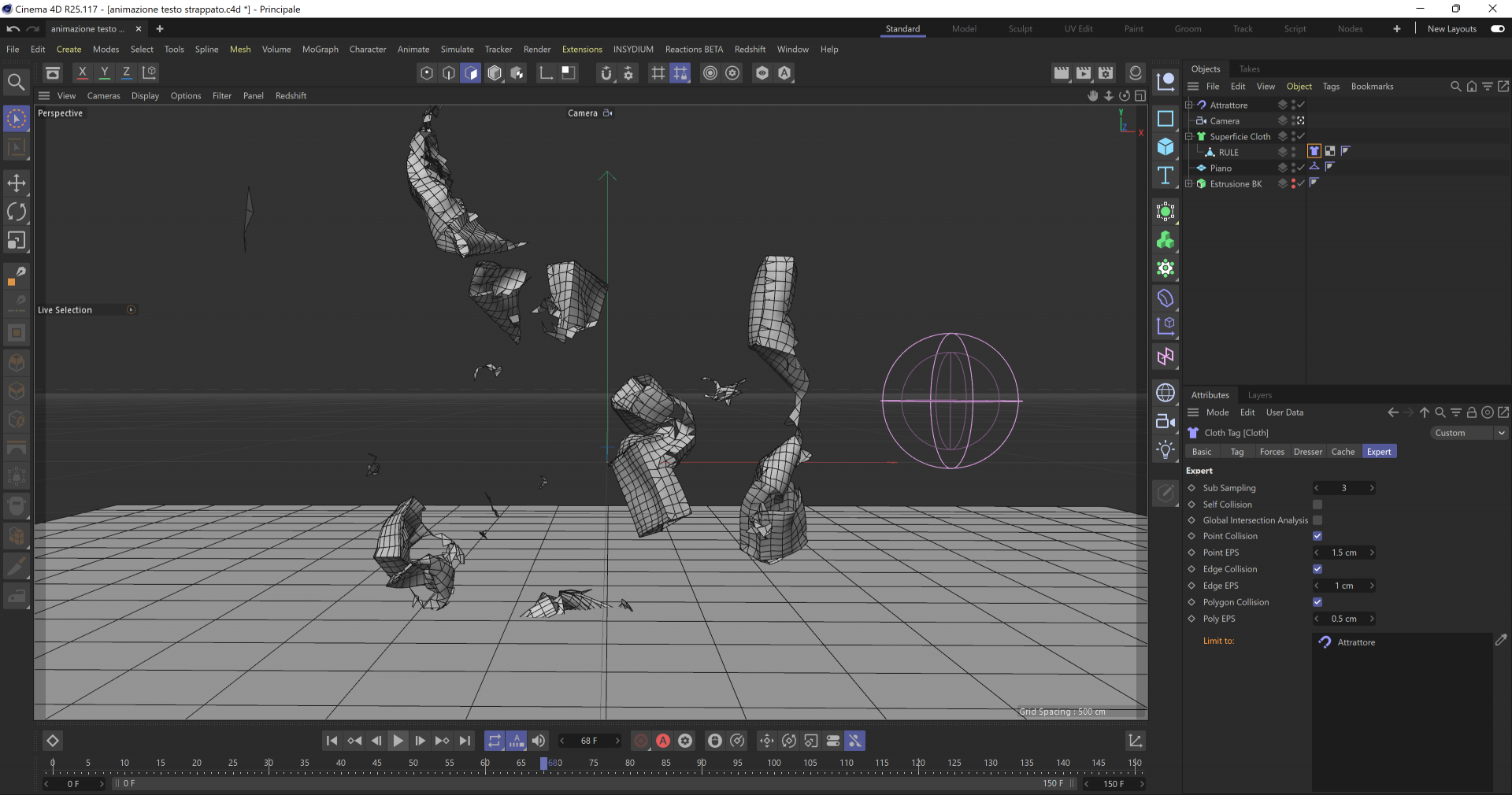Viewport: 1512px width, 795px height.
Task: Uncheck Polygon Collision option
Action: click(x=1317, y=602)
